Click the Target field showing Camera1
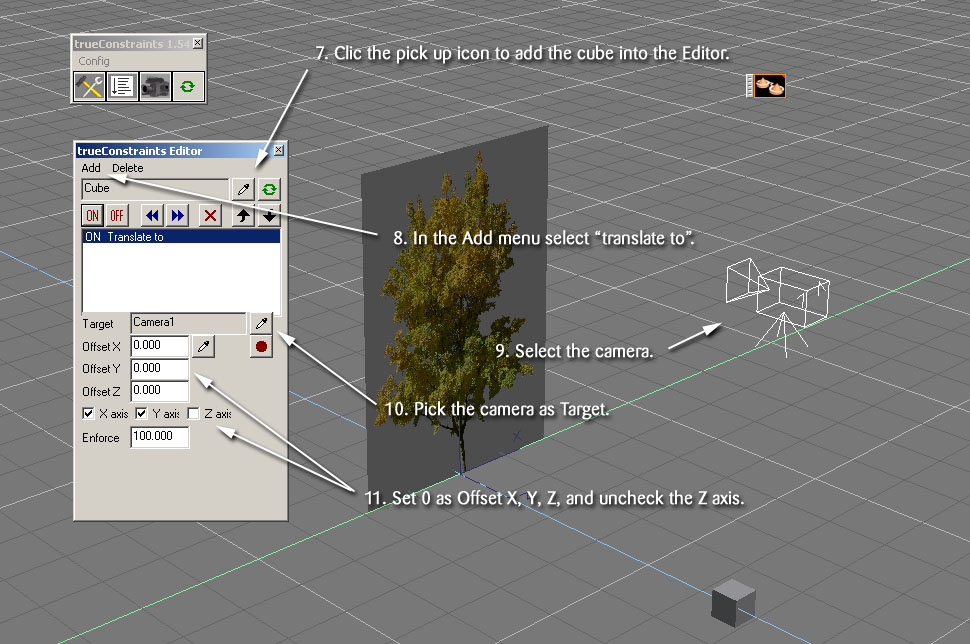Viewport: 970px width, 644px height. click(x=188, y=323)
